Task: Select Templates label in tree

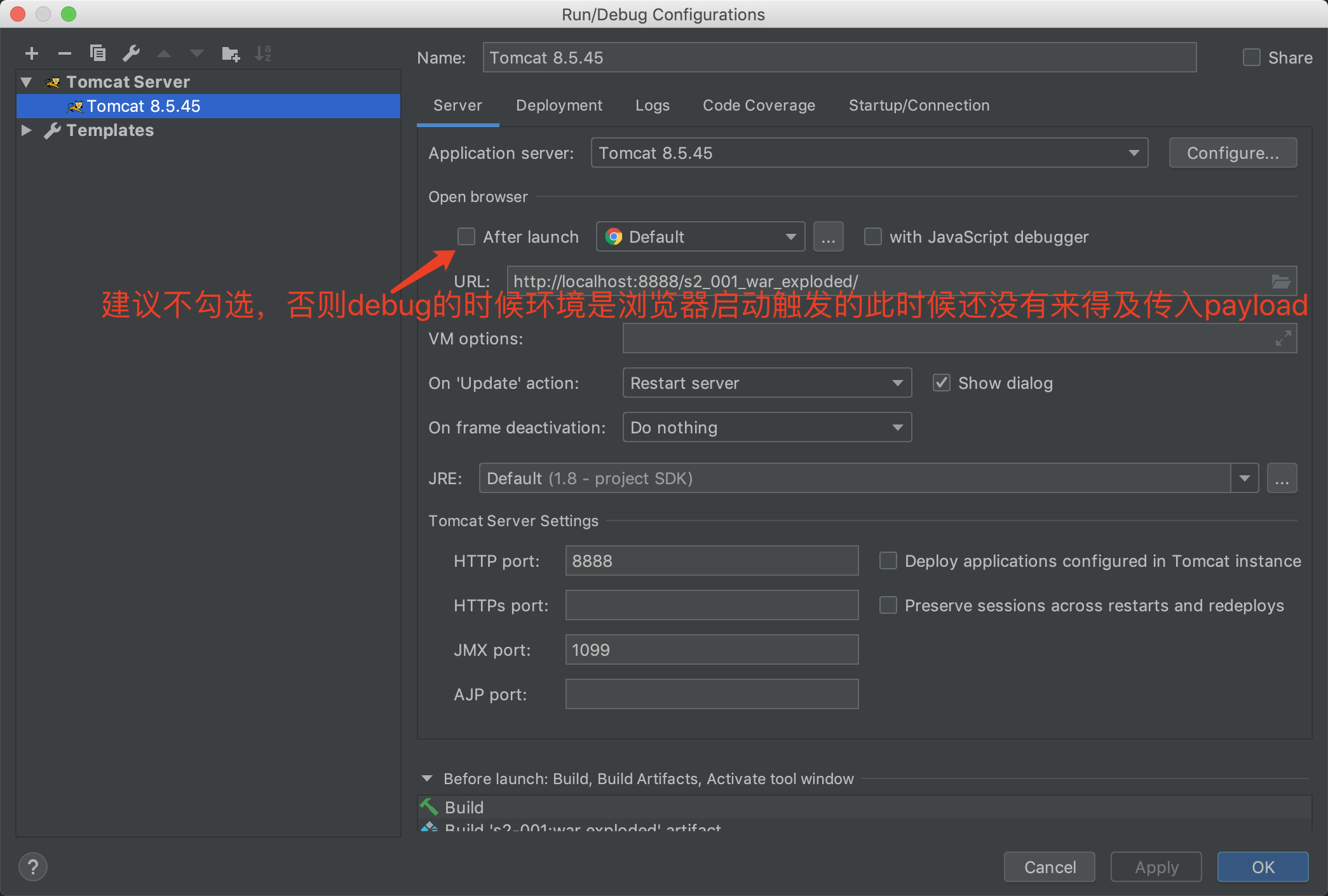Action: click(110, 130)
